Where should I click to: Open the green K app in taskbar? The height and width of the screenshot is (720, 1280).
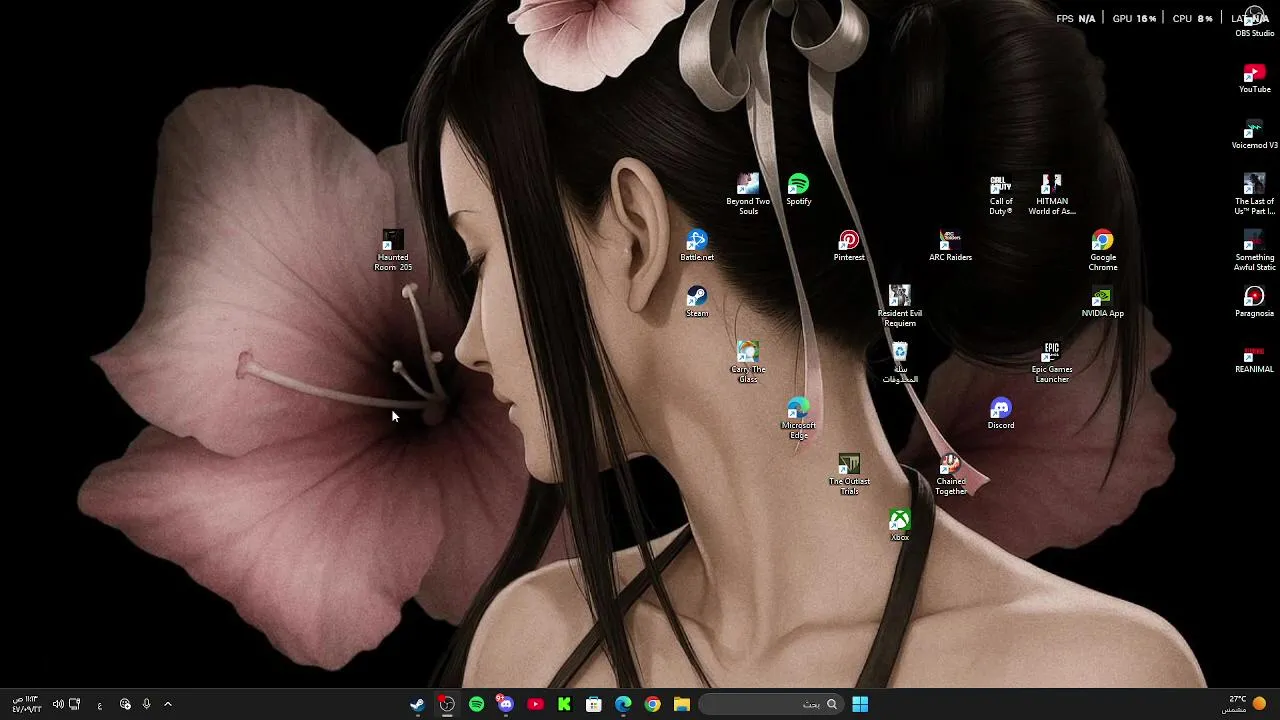coord(564,704)
